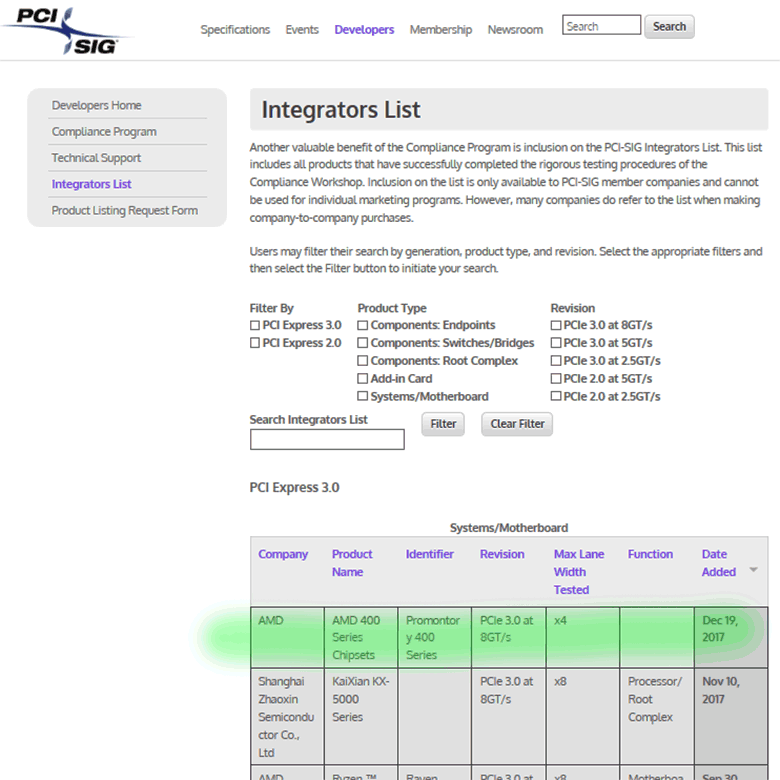Enable the Add-in Card checkbox
This screenshot has height=780, width=780.
pyautogui.click(x=363, y=379)
